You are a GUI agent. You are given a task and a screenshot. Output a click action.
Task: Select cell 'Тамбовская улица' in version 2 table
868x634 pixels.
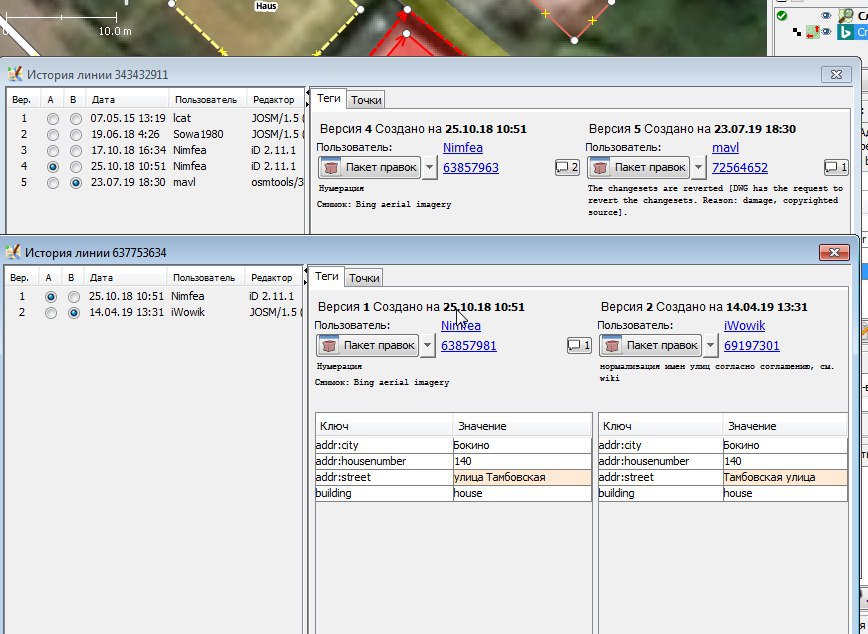(x=785, y=477)
